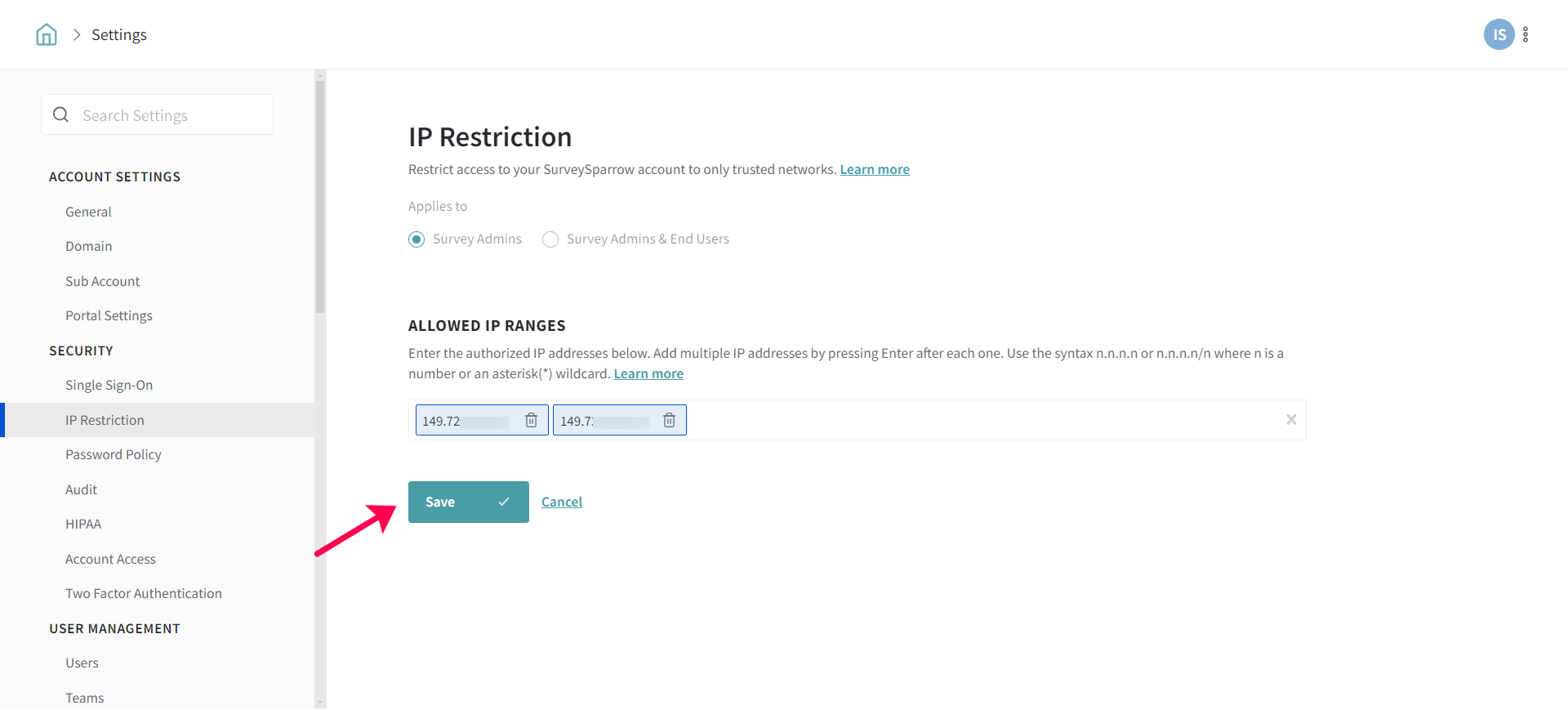Open Two Factor Authentication page
This screenshot has height=710, width=1568.
pos(143,593)
